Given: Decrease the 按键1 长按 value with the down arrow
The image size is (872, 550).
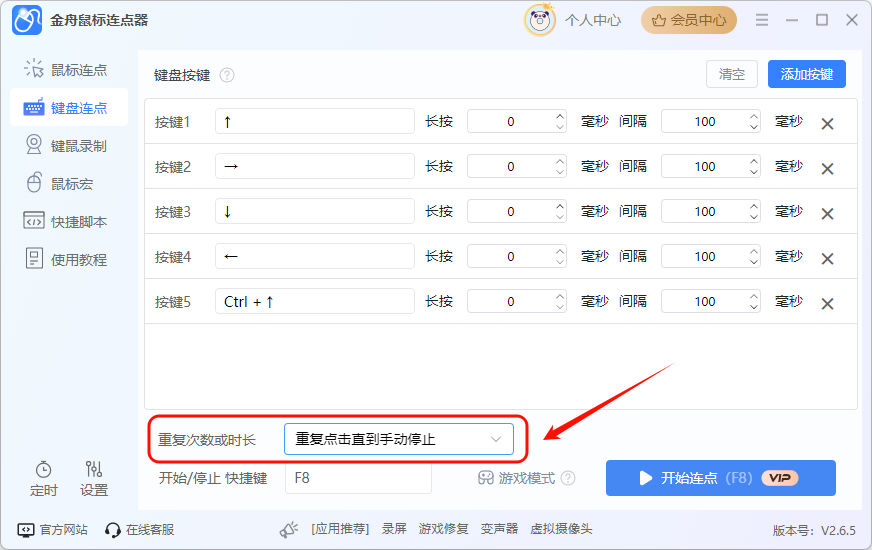Looking at the screenshot, I should [x=560, y=127].
